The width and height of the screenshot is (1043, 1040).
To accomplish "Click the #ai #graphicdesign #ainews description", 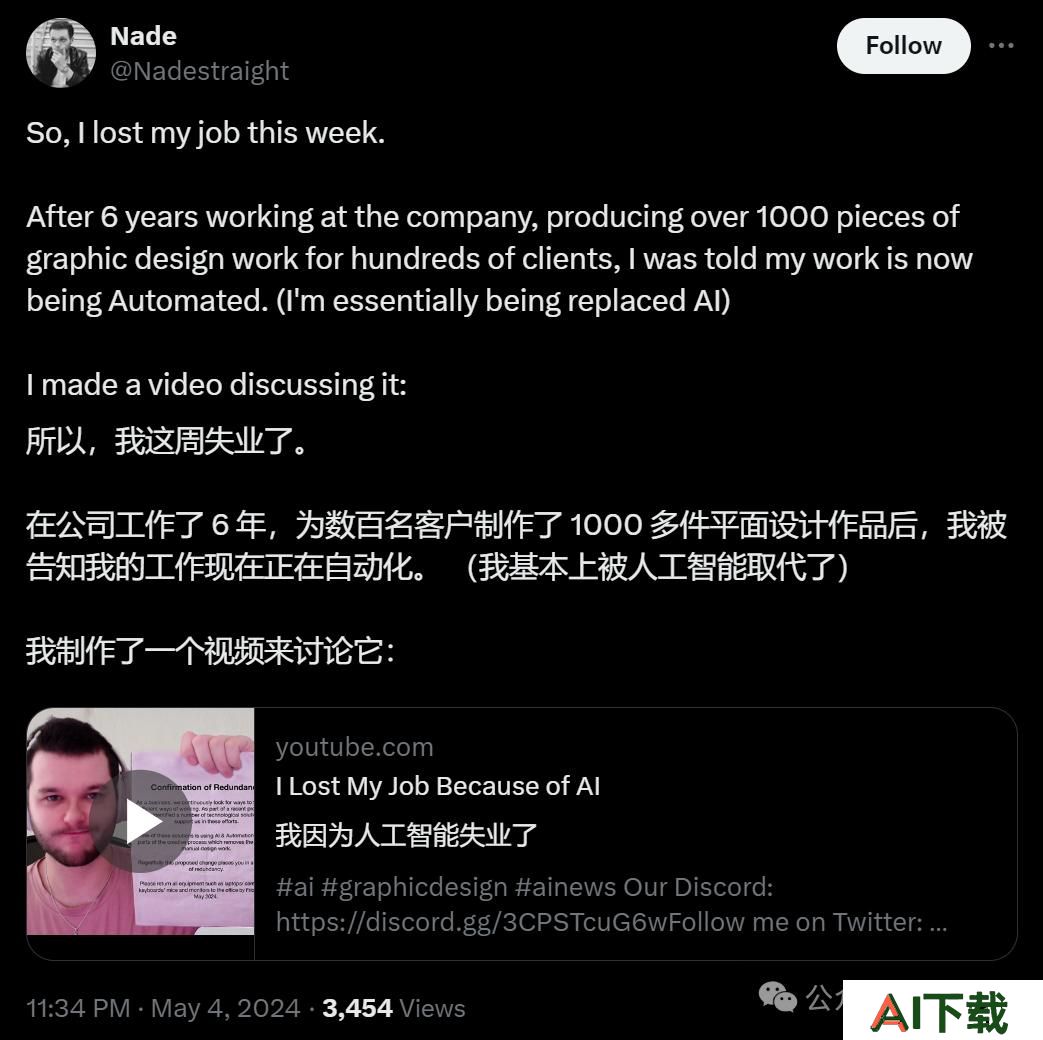I will (524, 887).
